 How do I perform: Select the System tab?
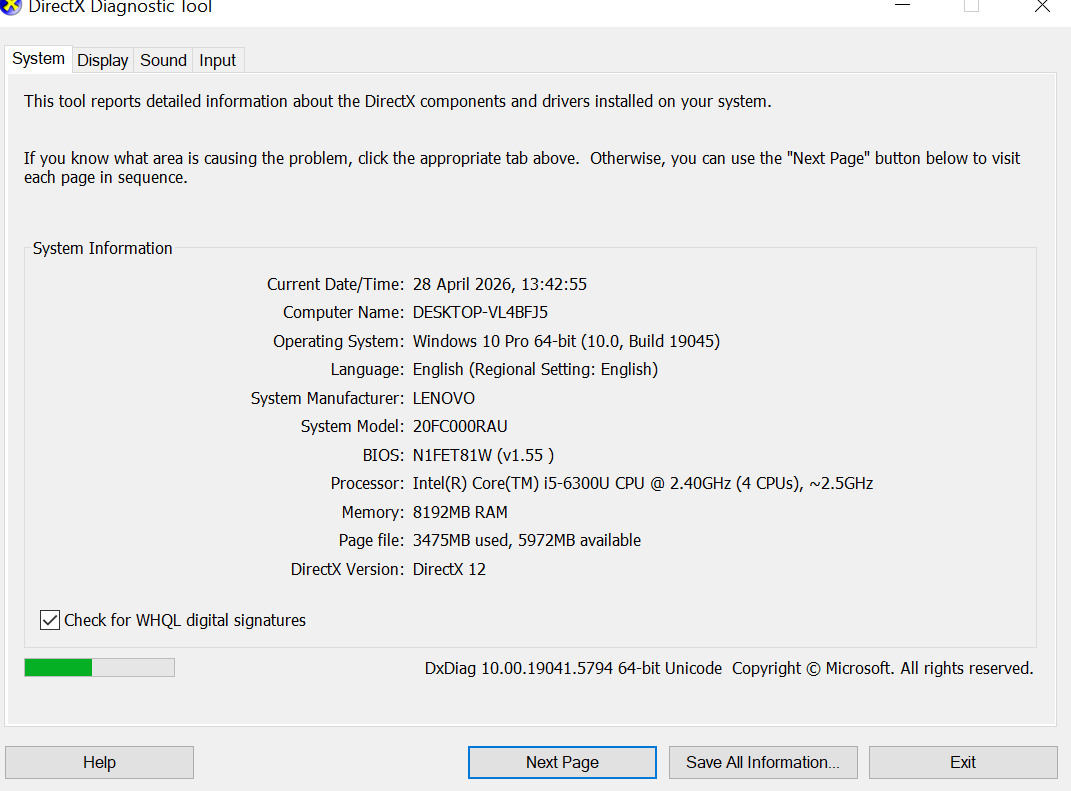(39, 59)
